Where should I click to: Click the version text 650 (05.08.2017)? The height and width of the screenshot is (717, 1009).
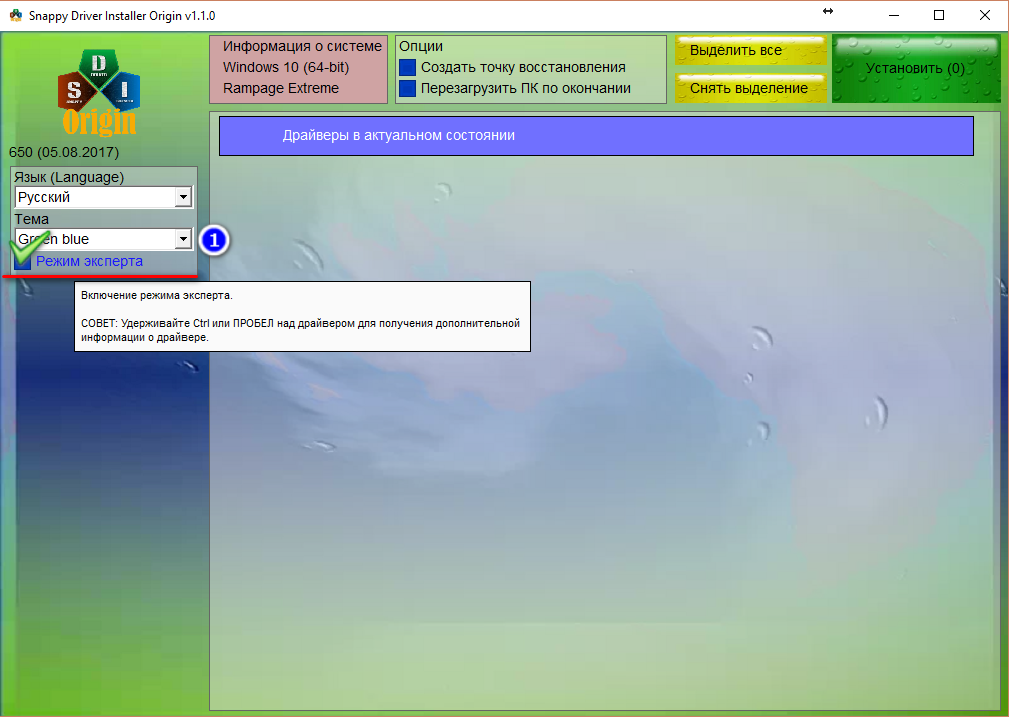[64, 153]
